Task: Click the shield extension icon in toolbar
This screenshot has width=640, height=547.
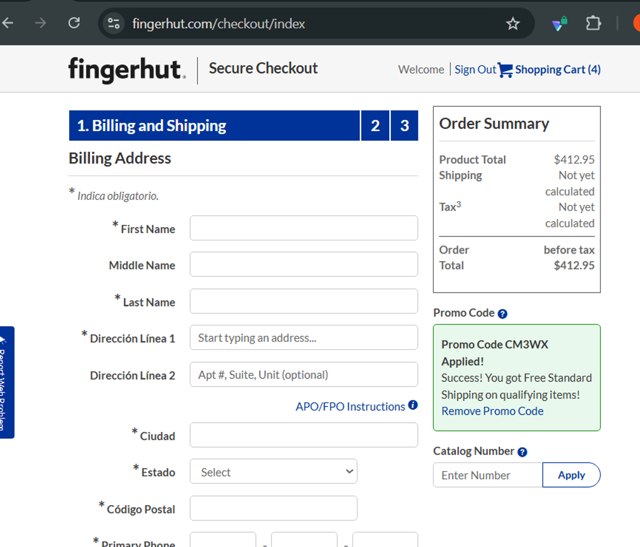Action: click(x=560, y=24)
